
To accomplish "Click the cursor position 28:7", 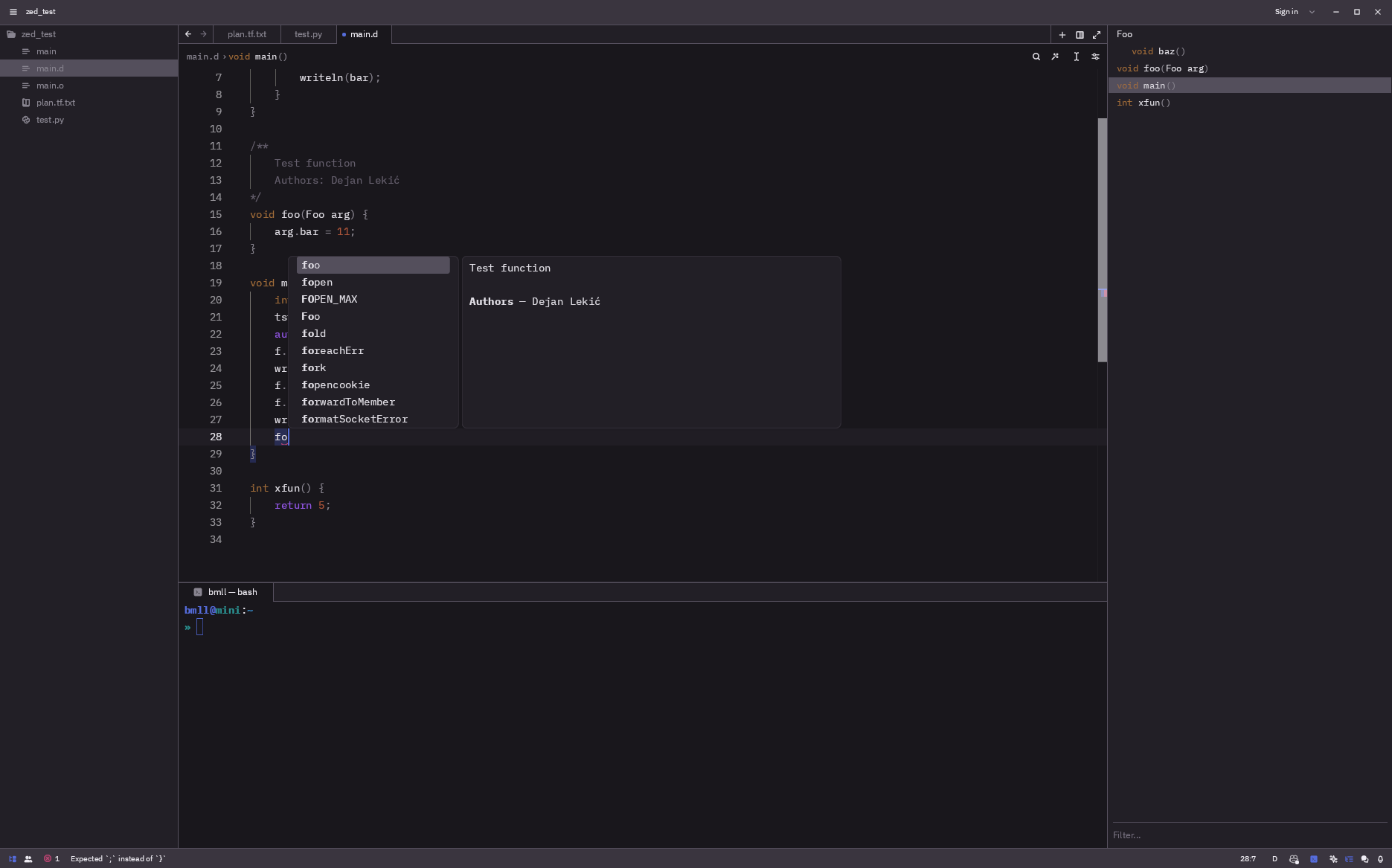I will point(1248,859).
